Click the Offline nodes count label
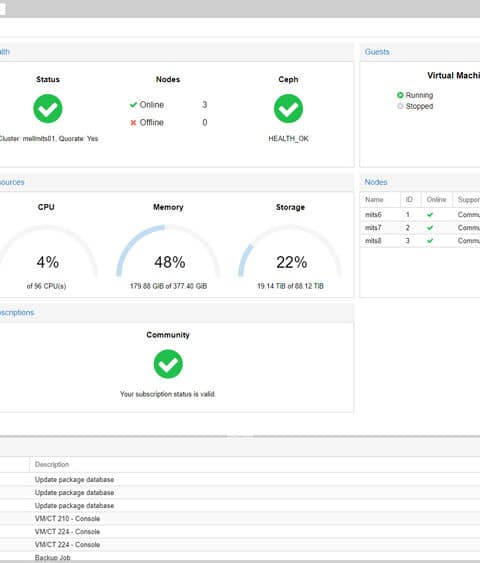The image size is (480, 563). [152, 122]
